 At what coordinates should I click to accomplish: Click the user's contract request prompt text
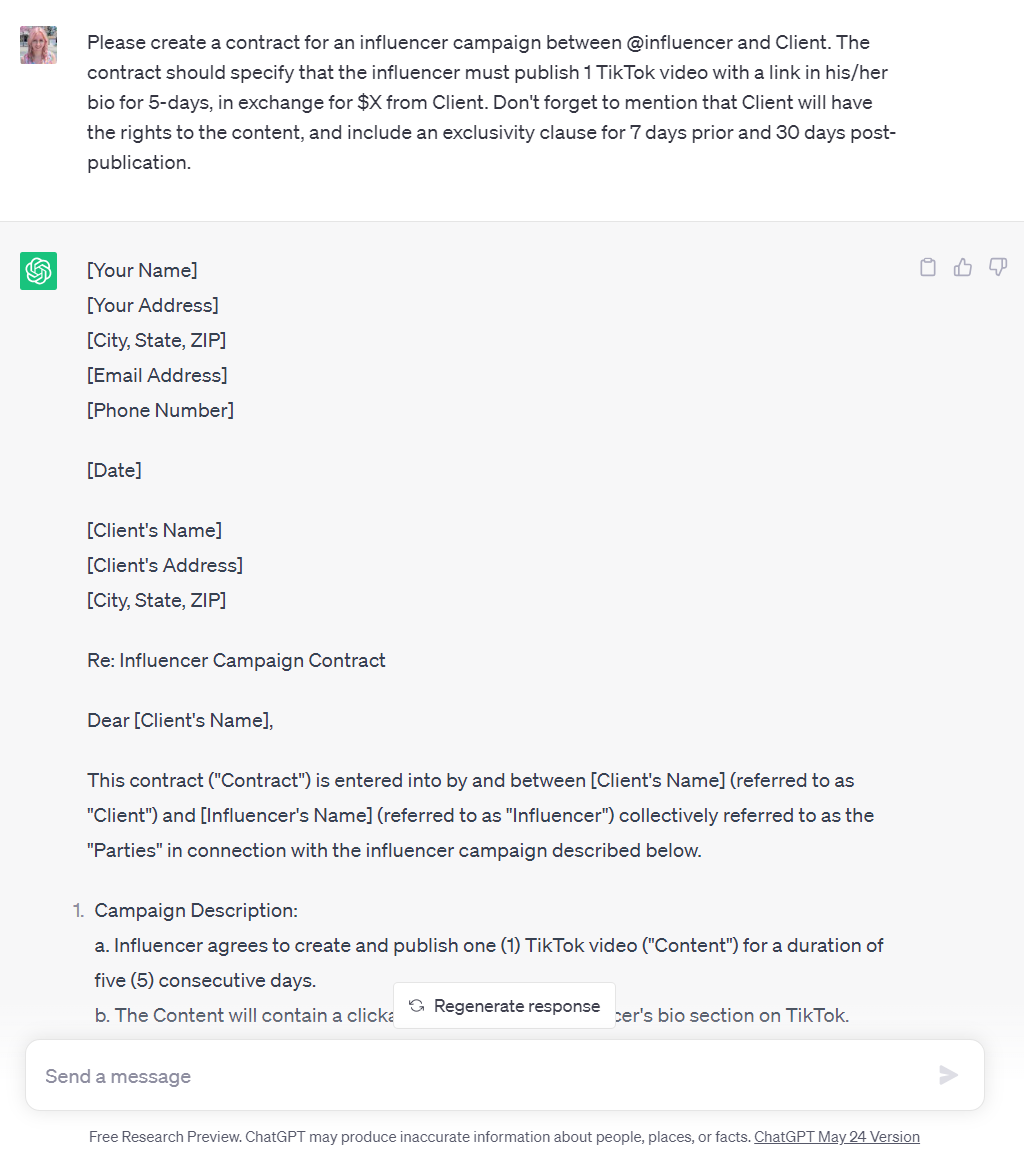(490, 102)
